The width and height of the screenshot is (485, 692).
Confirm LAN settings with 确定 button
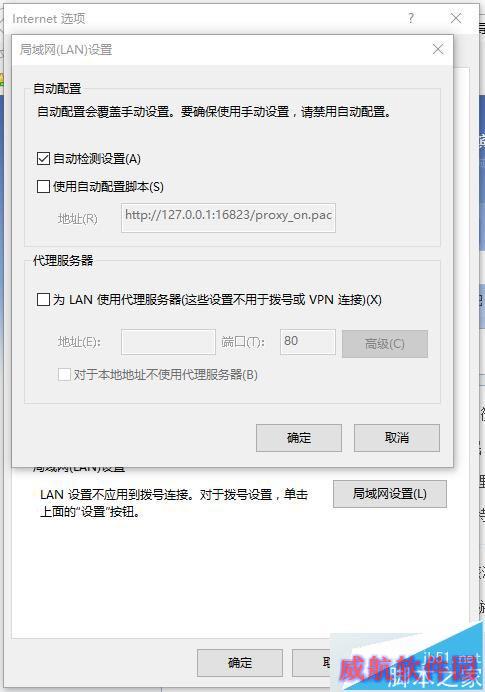pyautogui.click(x=299, y=438)
